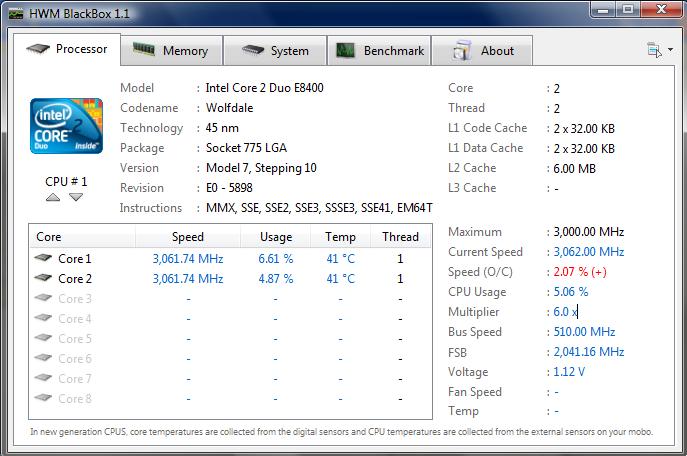Open the System tab
687x456 pixels.
click(275, 51)
